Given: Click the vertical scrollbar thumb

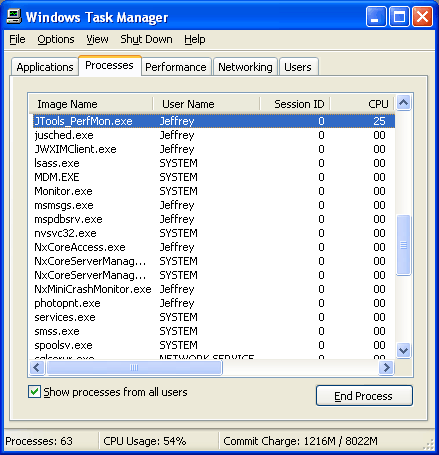Looking at the screenshot, I should [404, 245].
